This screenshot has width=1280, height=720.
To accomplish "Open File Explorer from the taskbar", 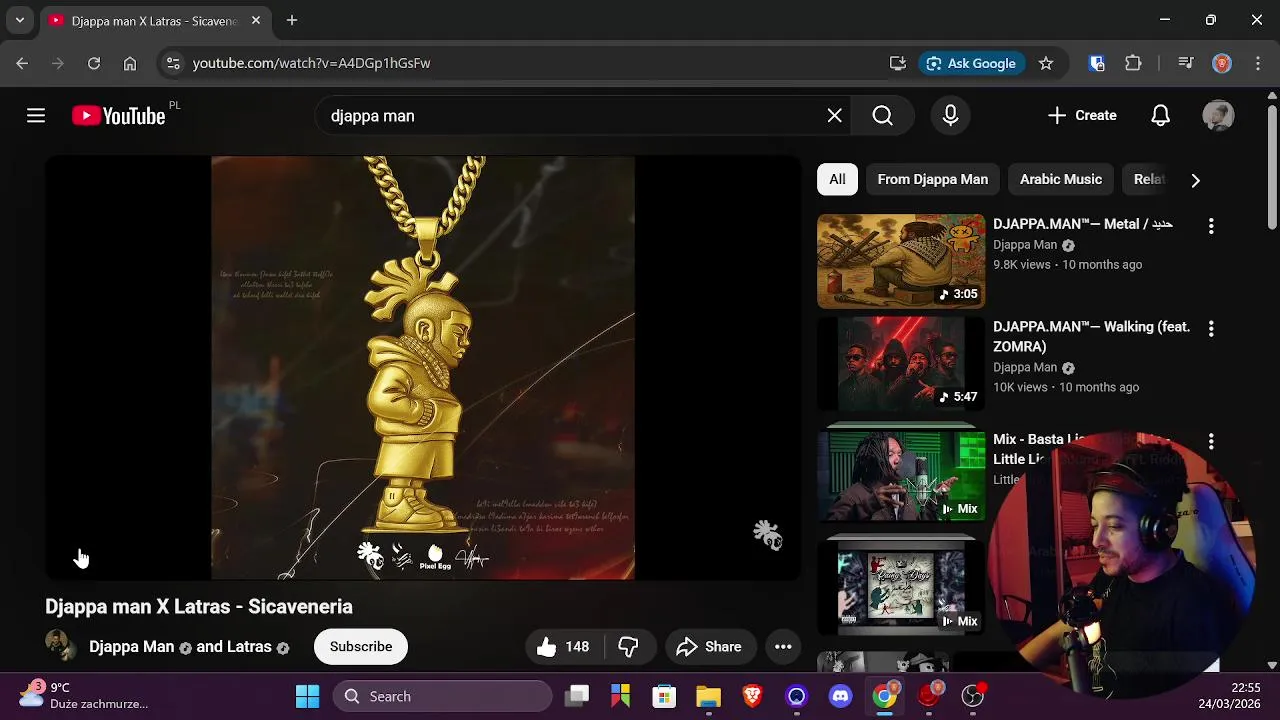I will tap(709, 696).
